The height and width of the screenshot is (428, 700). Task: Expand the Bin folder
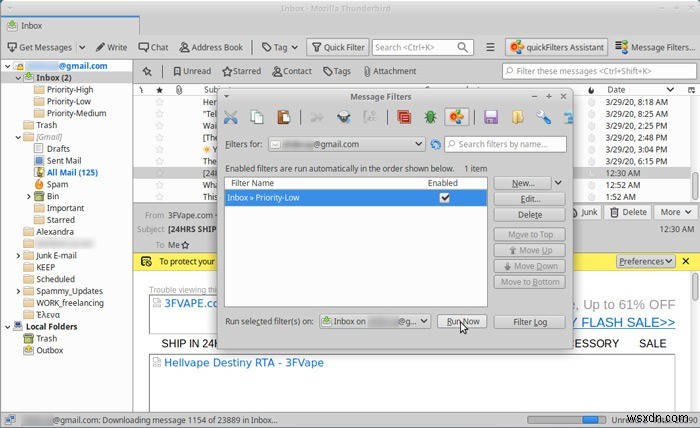29,196
